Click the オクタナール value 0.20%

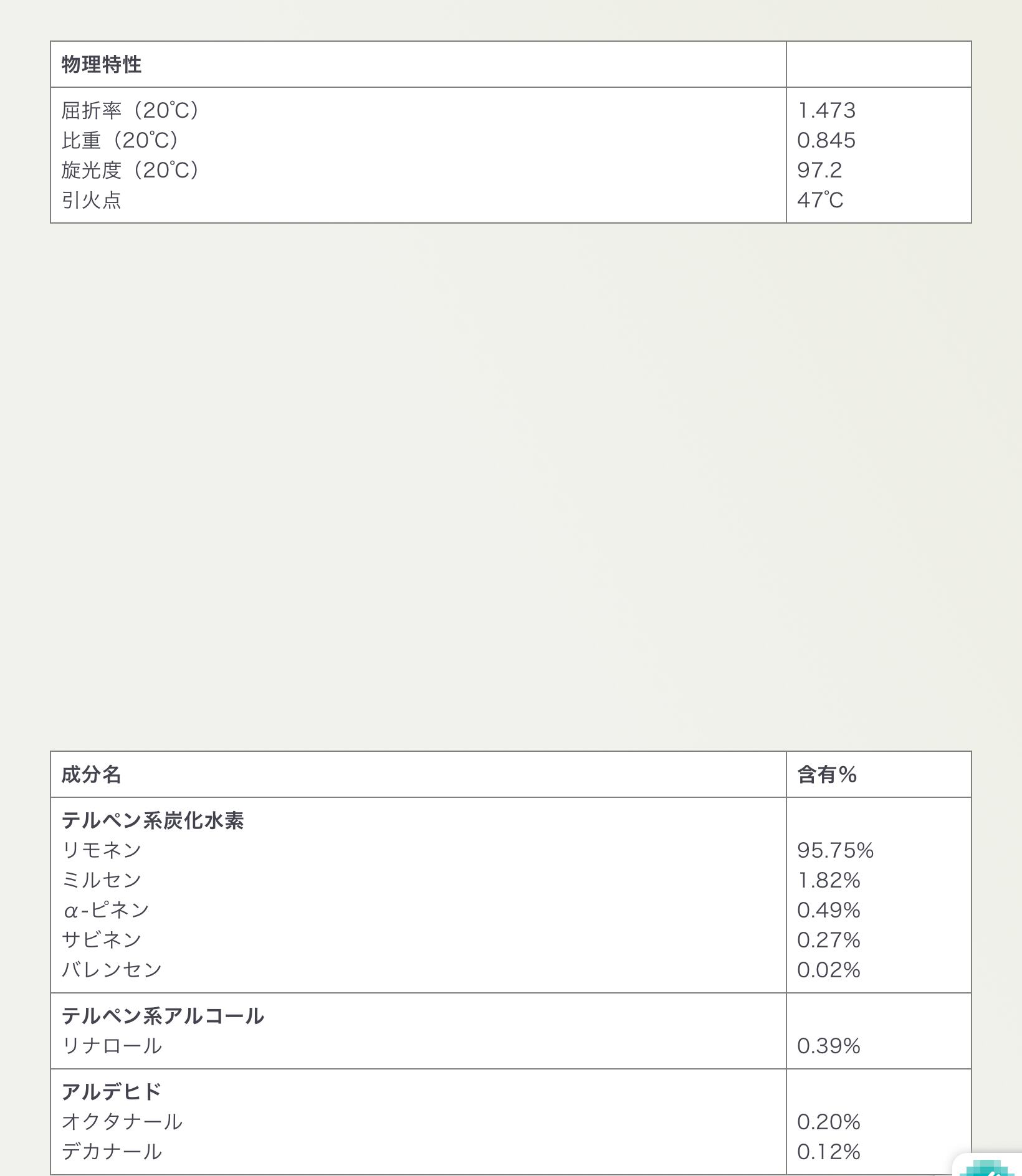828,1122
